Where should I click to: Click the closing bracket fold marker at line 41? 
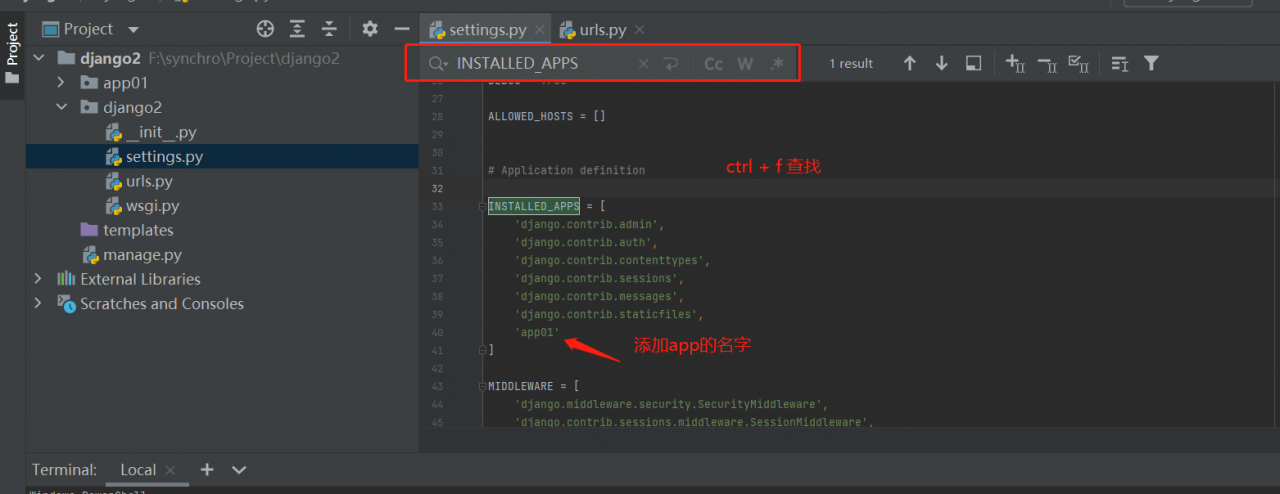click(482, 350)
